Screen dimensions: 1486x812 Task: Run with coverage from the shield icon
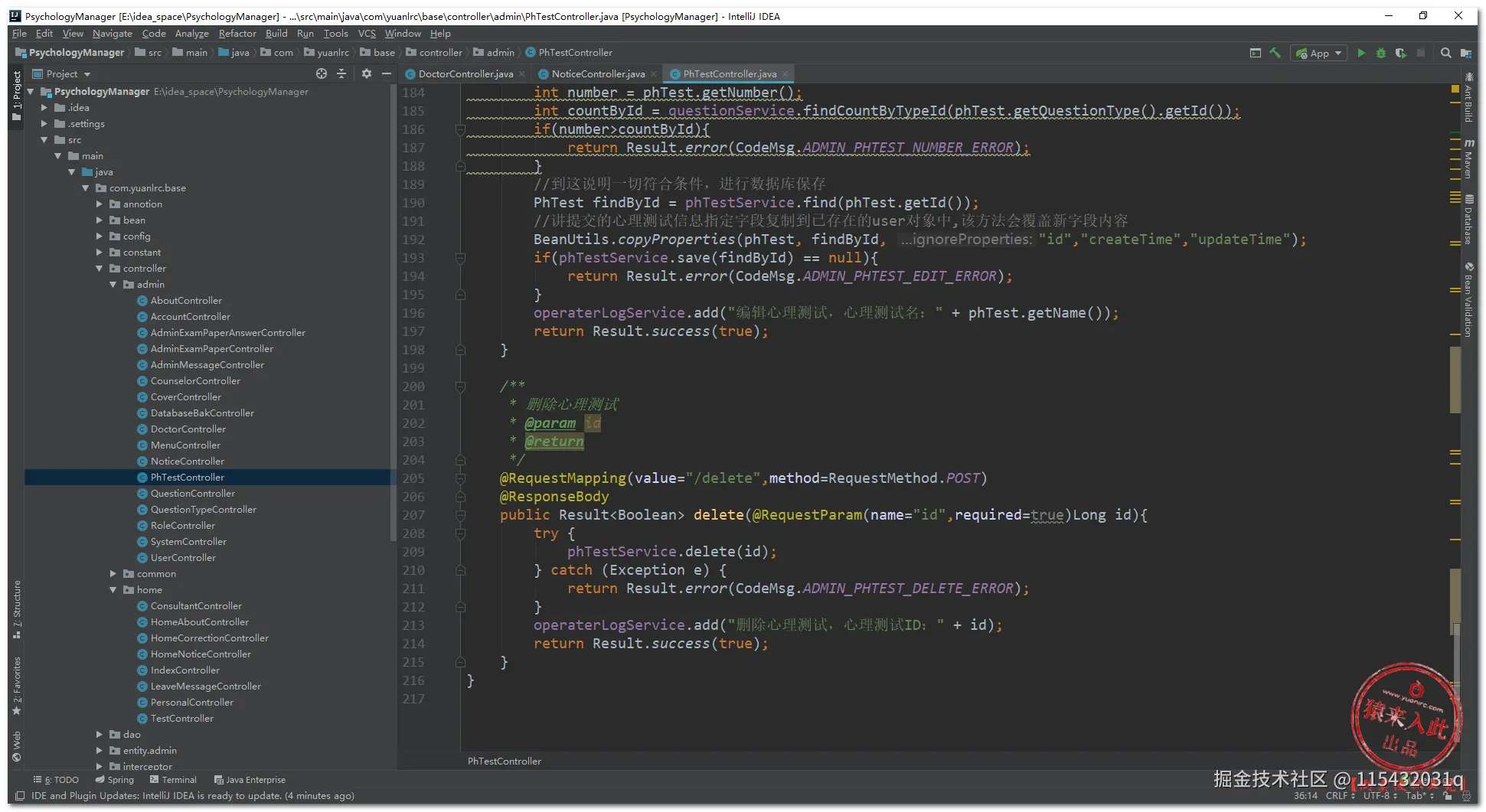[x=1400, y=53]
